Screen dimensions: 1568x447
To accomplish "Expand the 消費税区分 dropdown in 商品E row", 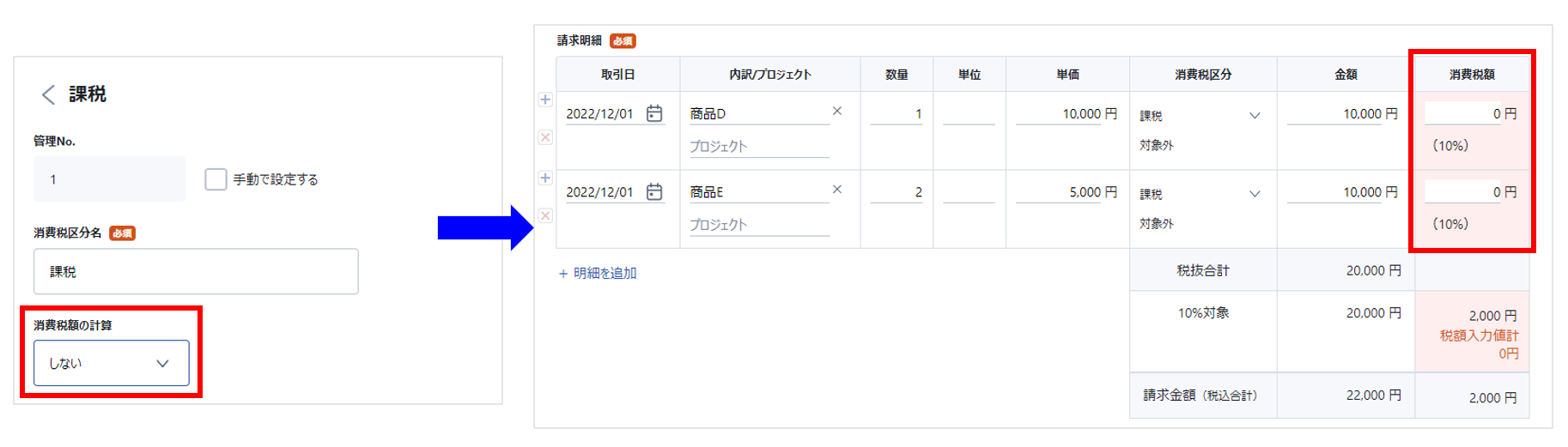I will 1200,194.
